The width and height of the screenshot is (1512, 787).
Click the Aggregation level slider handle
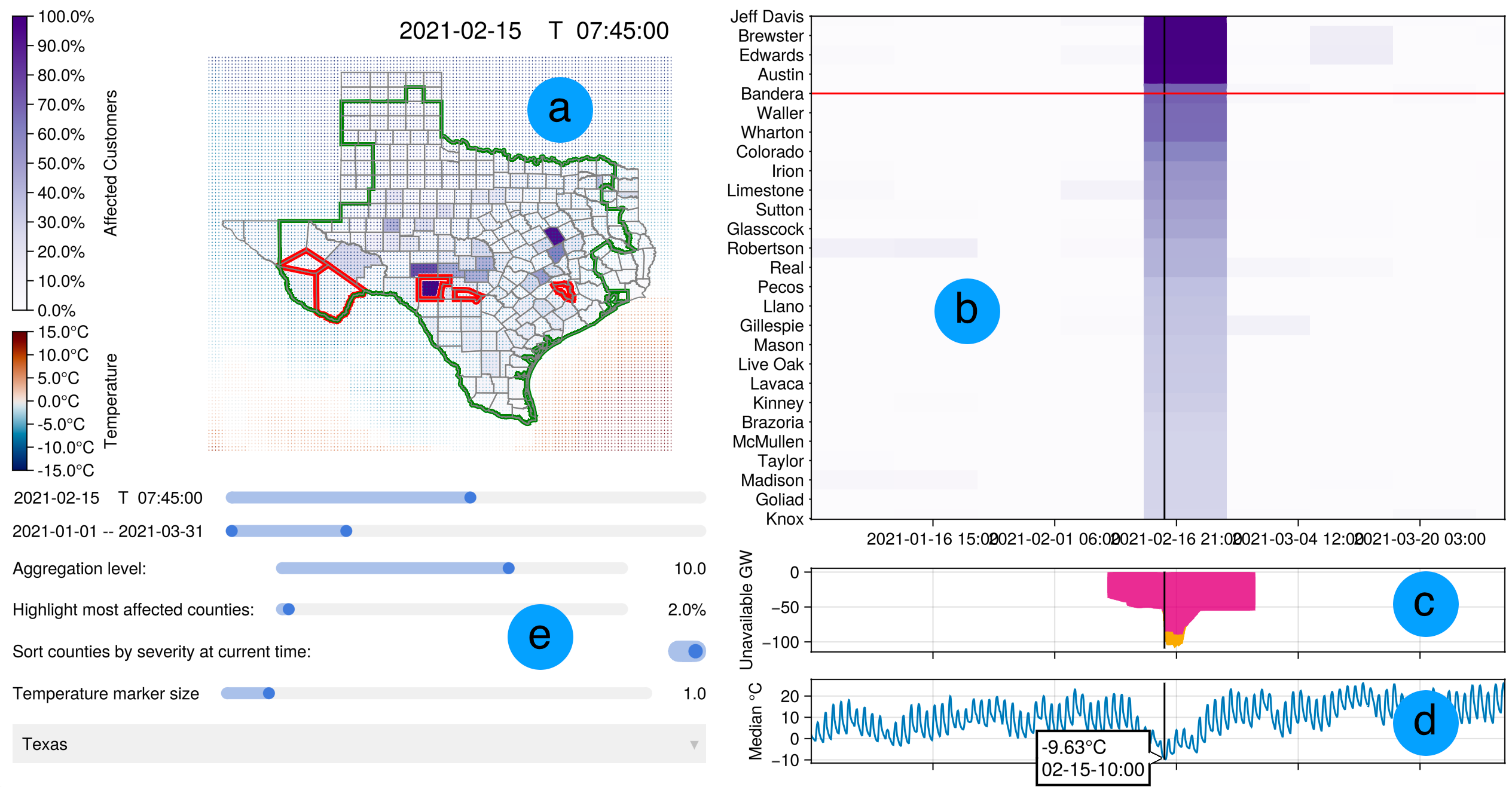click(509, 569)
